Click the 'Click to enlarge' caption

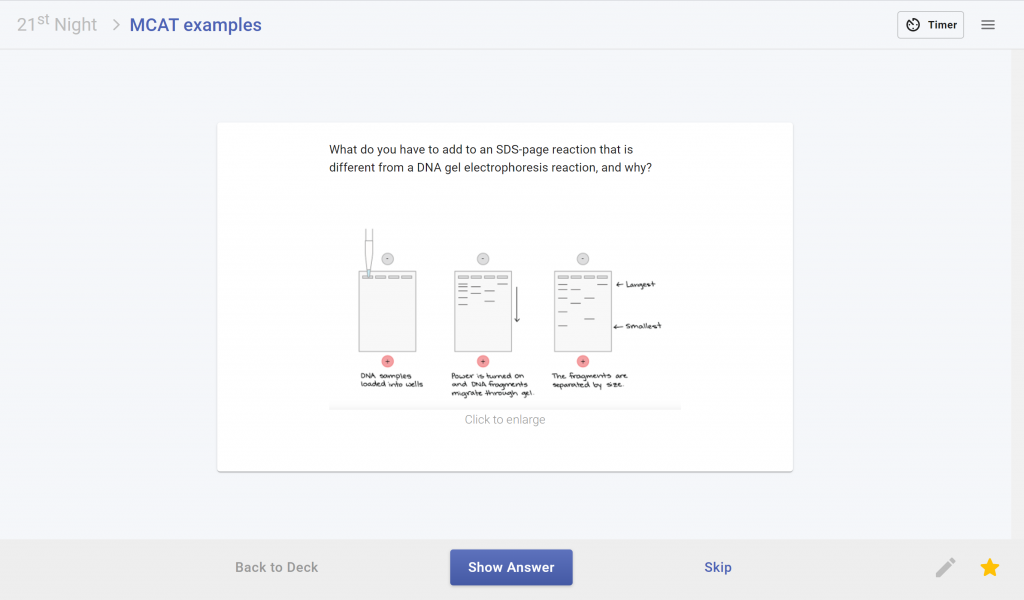click(x=505, y=419)
